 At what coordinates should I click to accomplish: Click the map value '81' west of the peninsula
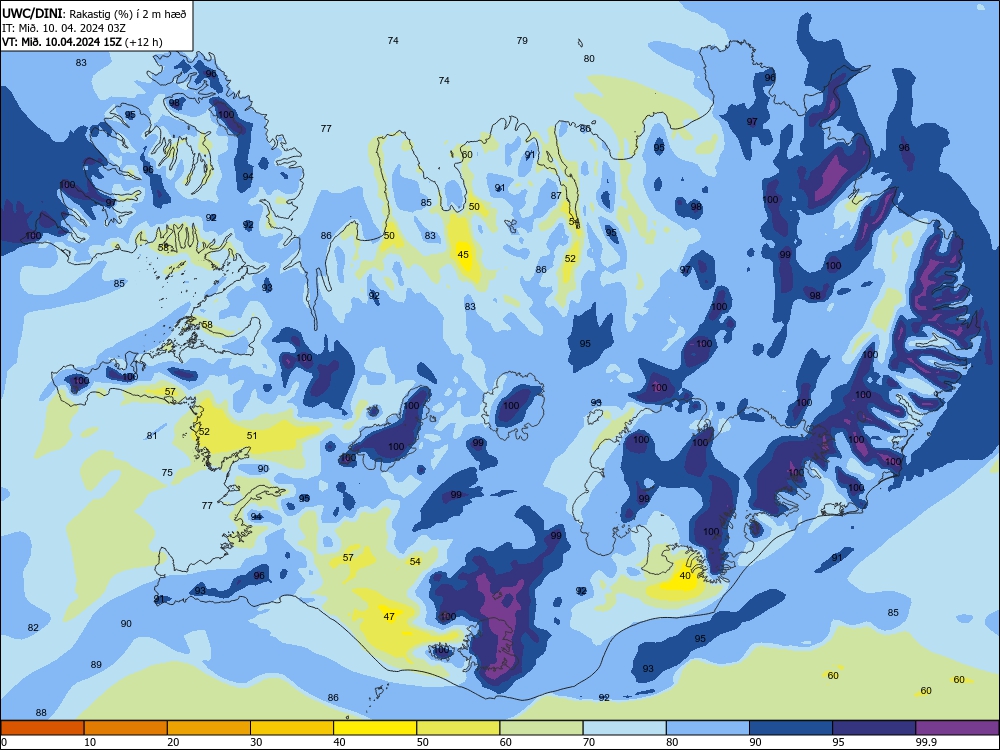152,436
